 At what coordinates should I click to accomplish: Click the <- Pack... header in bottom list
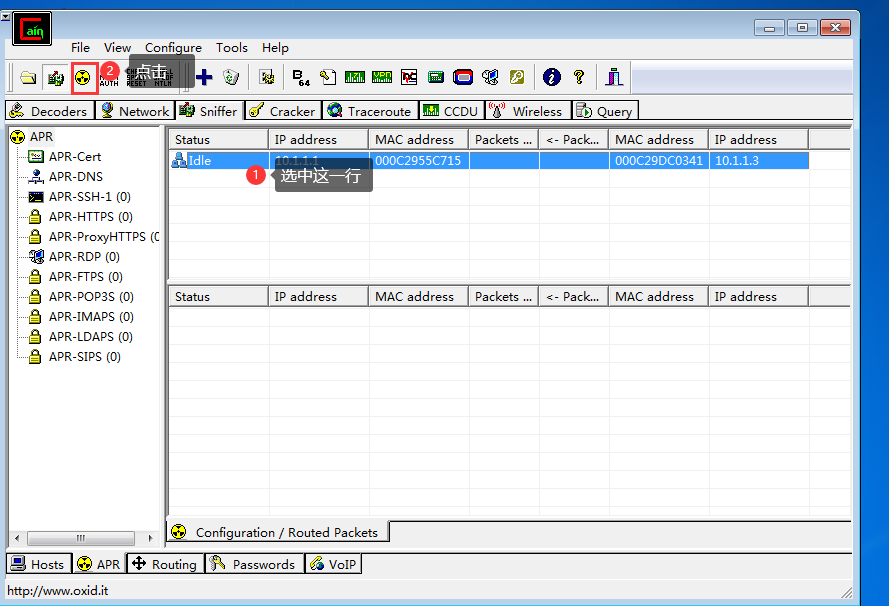click(574, 296)
